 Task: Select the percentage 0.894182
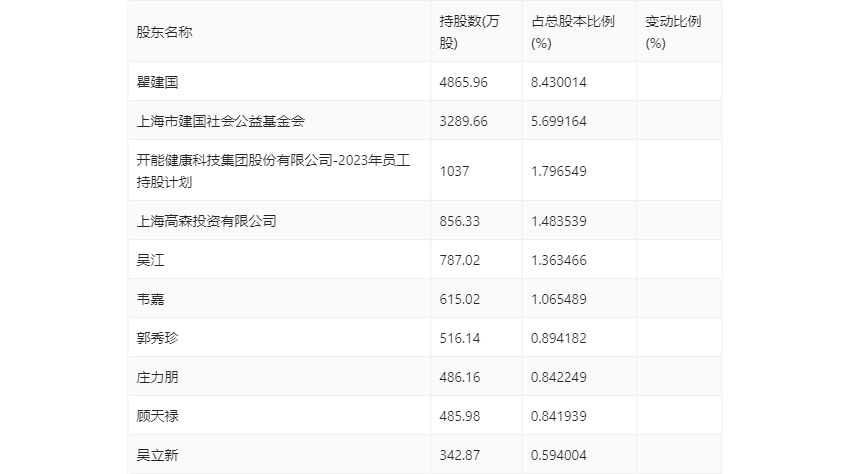559,338
